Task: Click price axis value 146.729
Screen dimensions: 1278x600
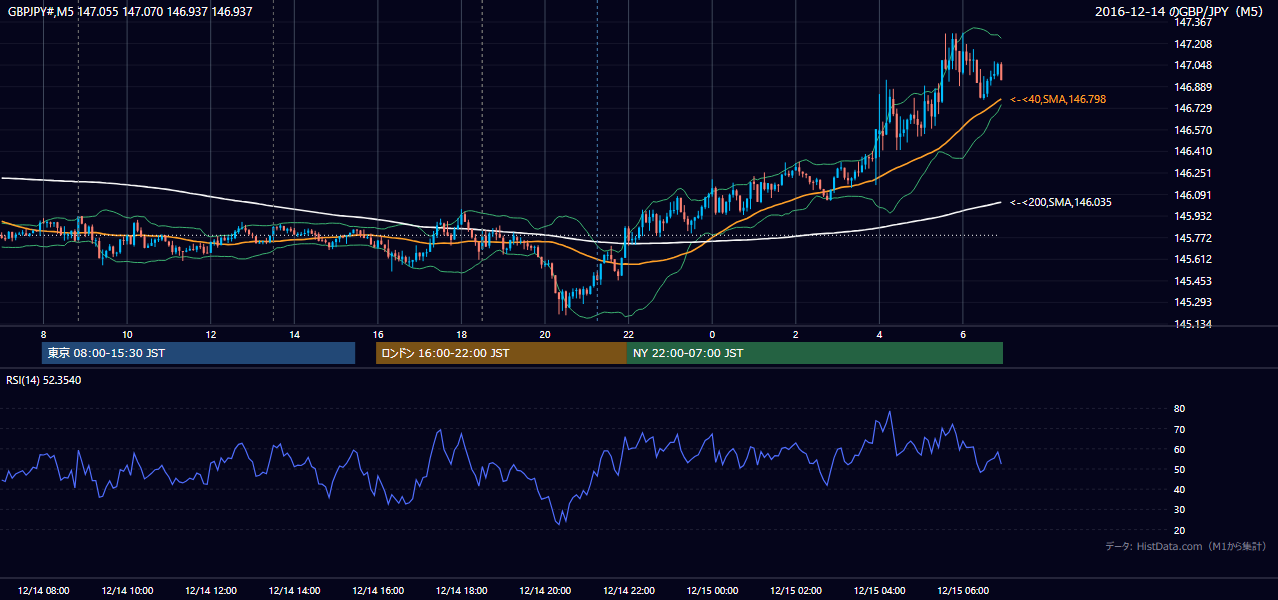Action: pos(1193,108)
